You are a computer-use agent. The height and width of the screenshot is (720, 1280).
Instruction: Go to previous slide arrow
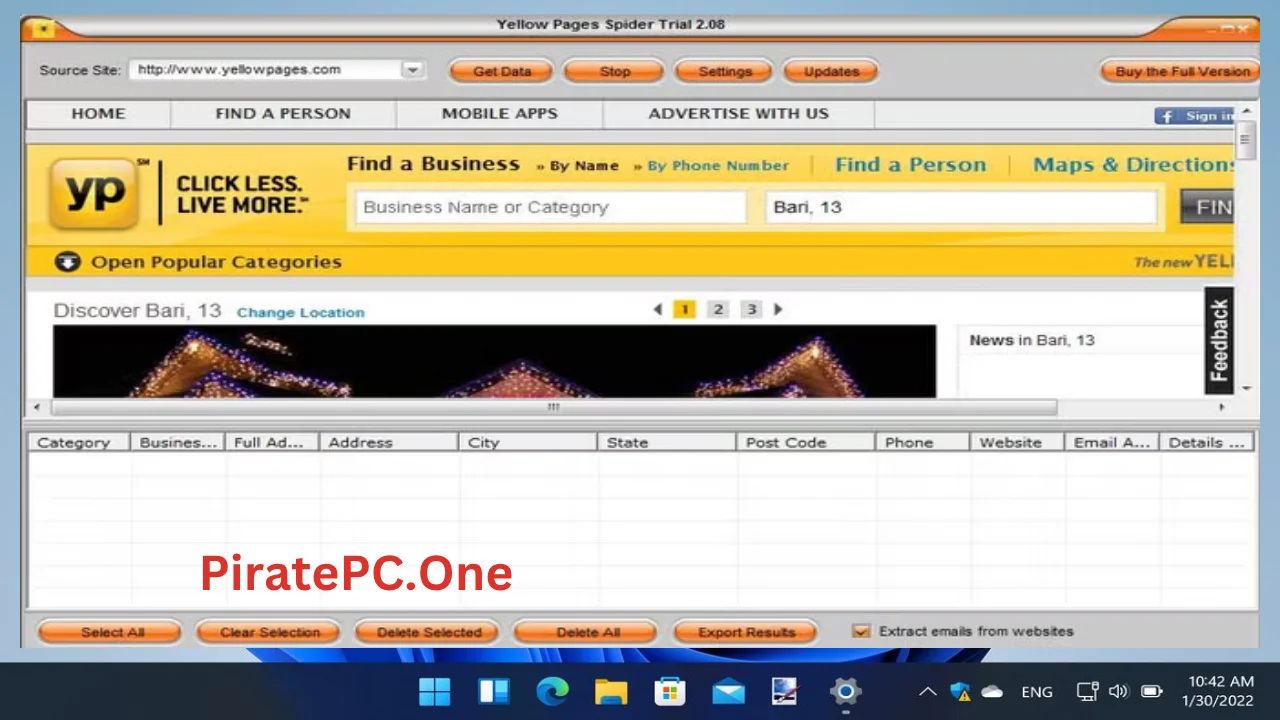pyautogui.click(x=657, y=309)
